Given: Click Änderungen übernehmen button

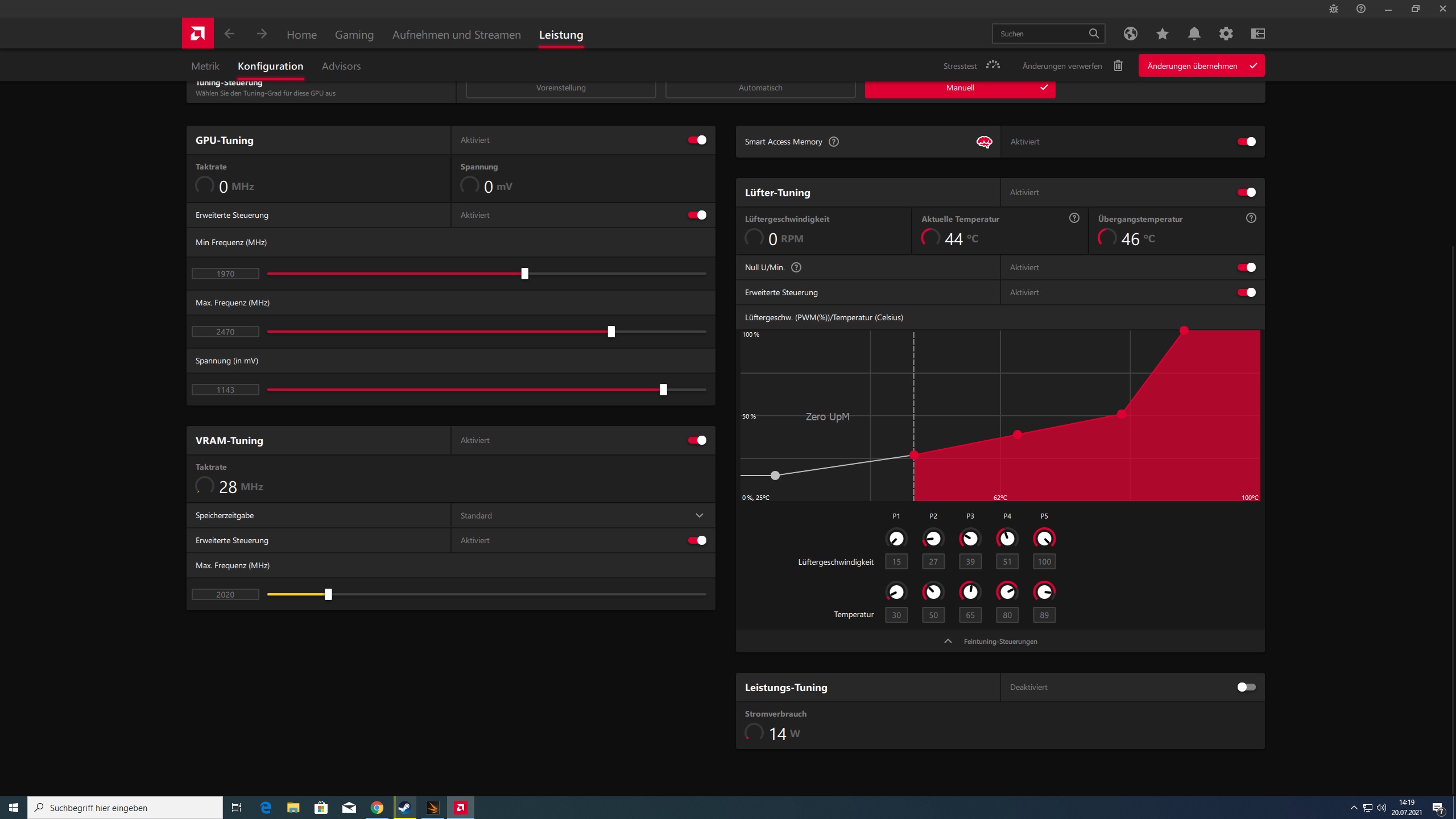Looking at the screenshot, I should pyautogui.click(x=1201, y=66).
